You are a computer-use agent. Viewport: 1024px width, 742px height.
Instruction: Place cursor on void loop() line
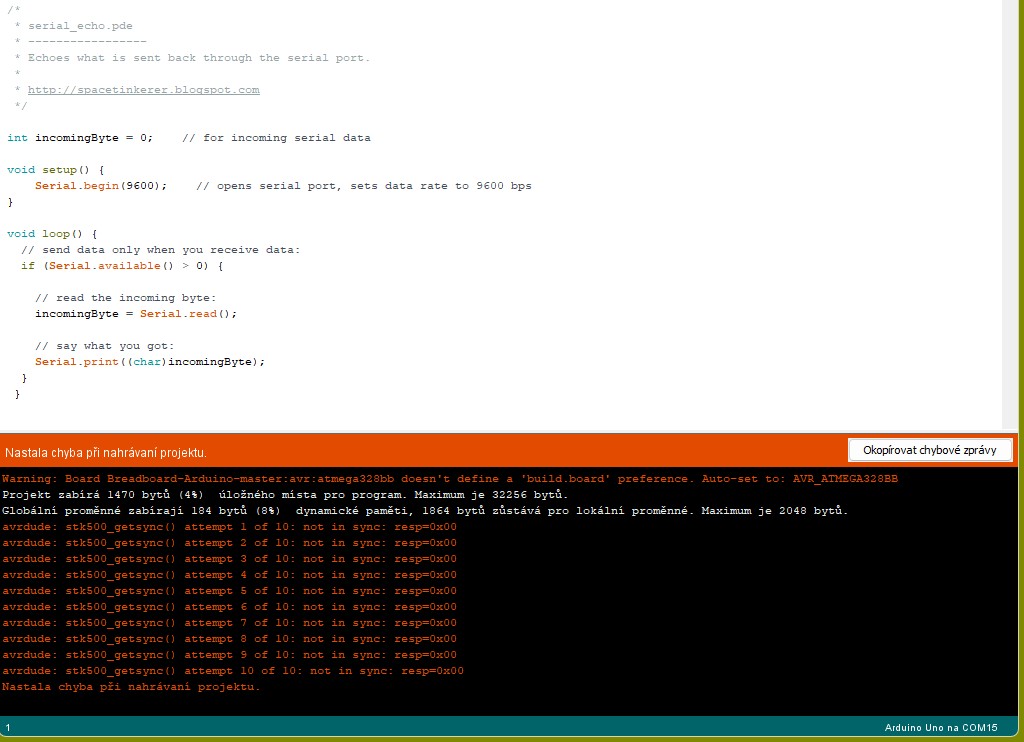(52, 234)
